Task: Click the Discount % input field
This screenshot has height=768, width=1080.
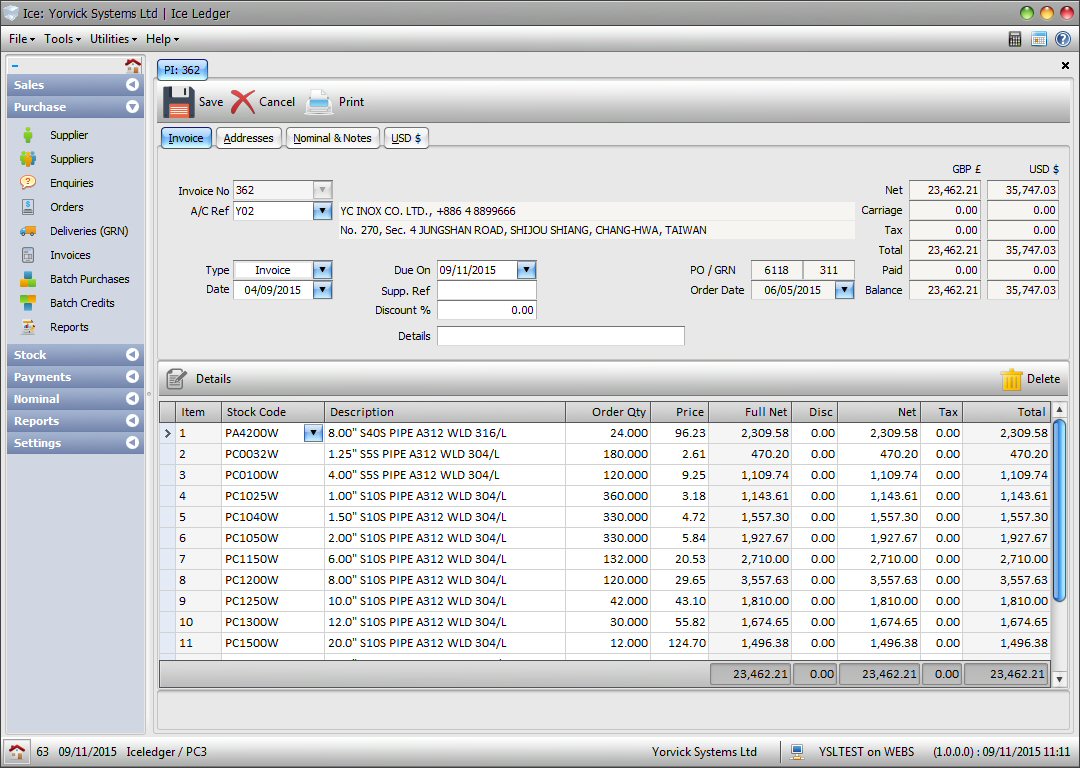Action: coord(487,310)
